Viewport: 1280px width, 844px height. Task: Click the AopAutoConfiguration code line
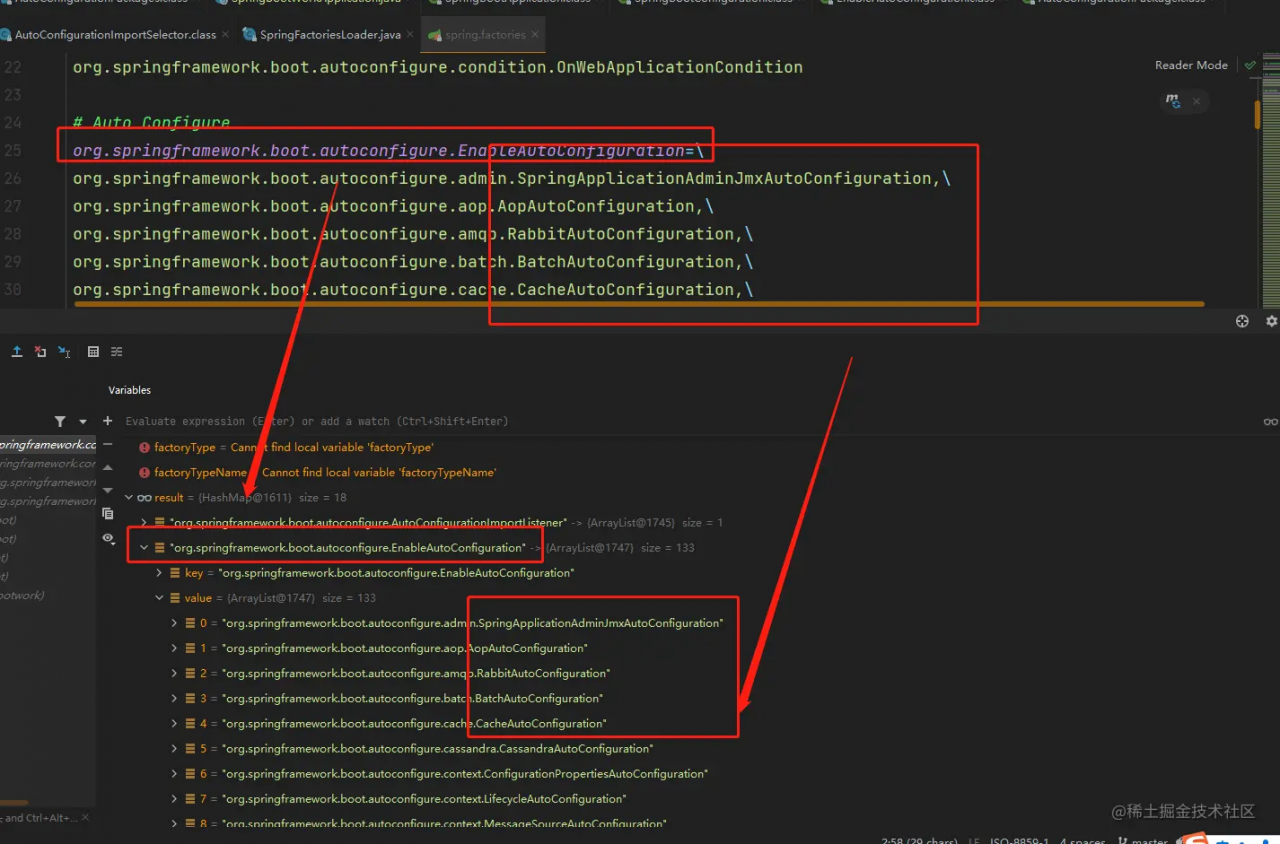(x=393, y=206)
